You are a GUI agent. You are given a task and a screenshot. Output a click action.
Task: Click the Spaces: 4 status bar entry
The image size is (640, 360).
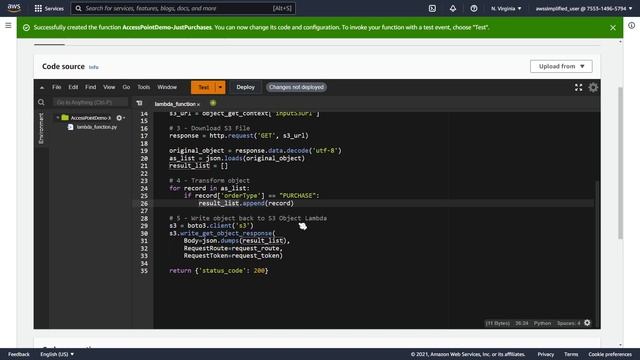point(569,323)
